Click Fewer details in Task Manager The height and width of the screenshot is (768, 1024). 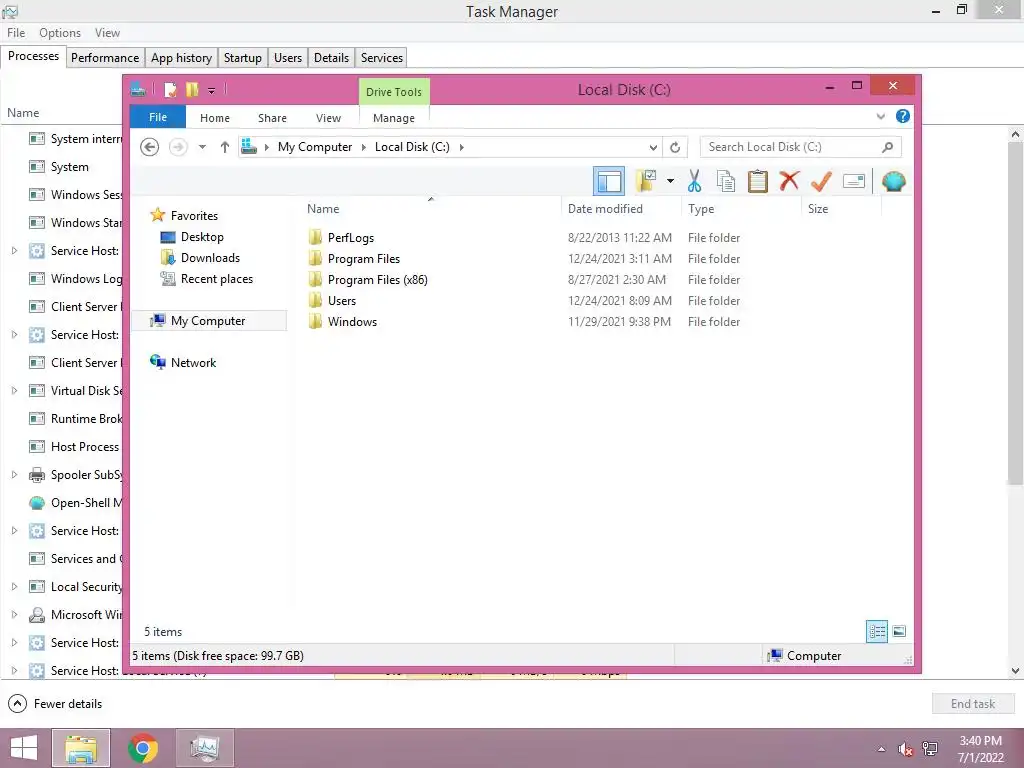[x=56, y=703]
